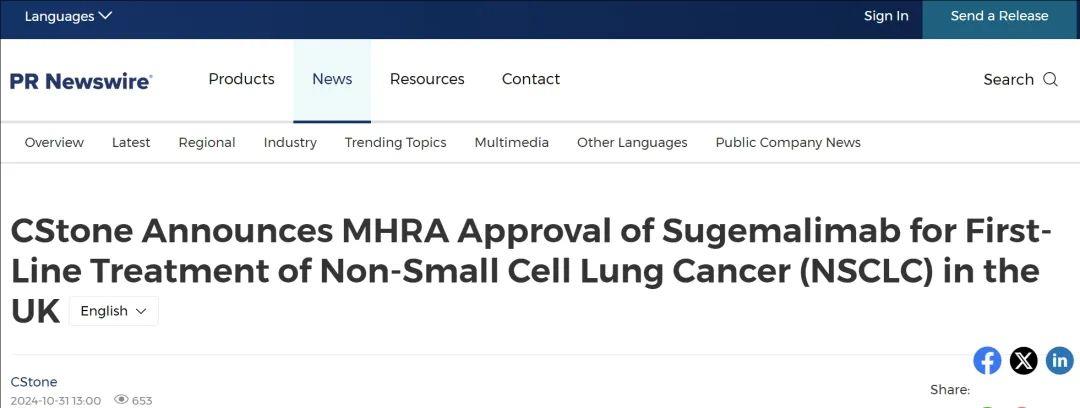This screenshot has width=1080, height=408.
Task: Open the Resources menu
Action: point(427,79)
